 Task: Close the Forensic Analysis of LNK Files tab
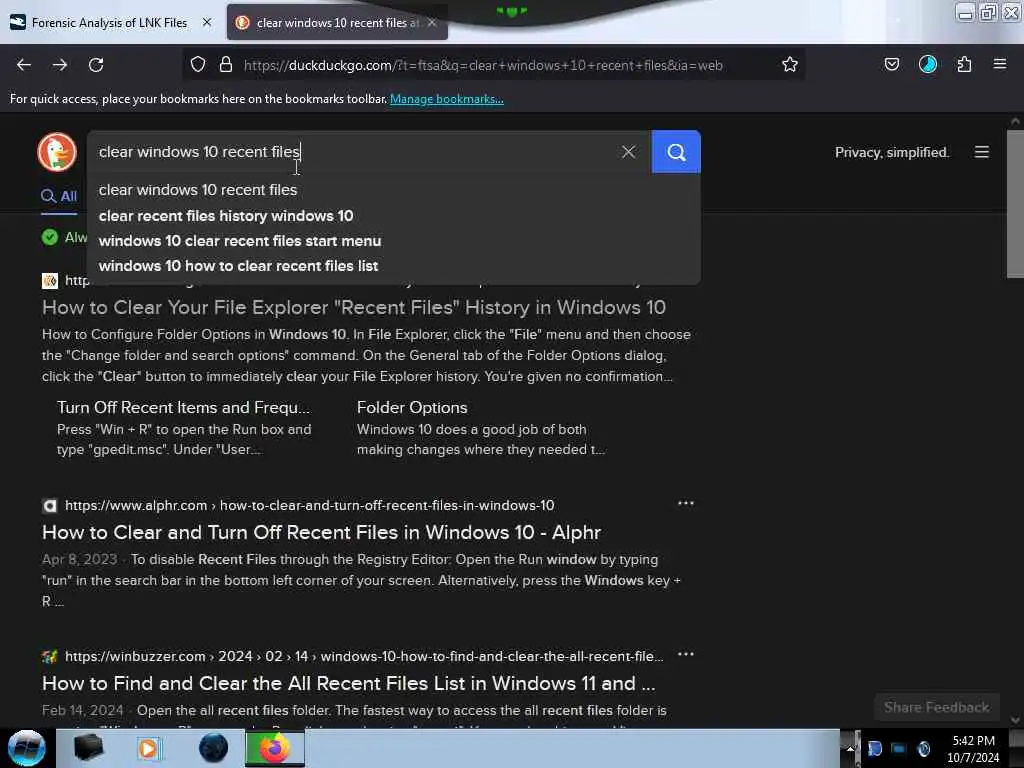[207, 23]
